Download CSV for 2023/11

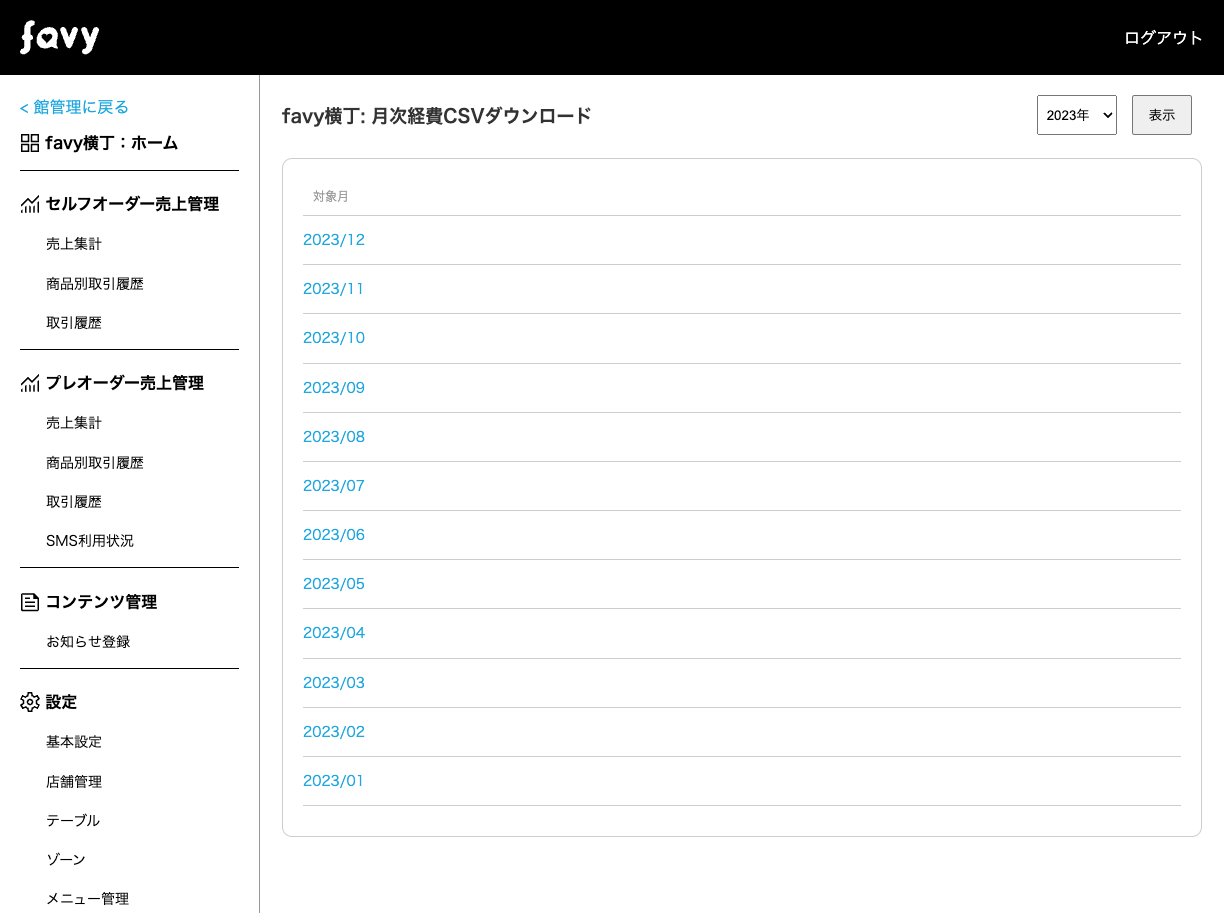(x=334, y=289)
